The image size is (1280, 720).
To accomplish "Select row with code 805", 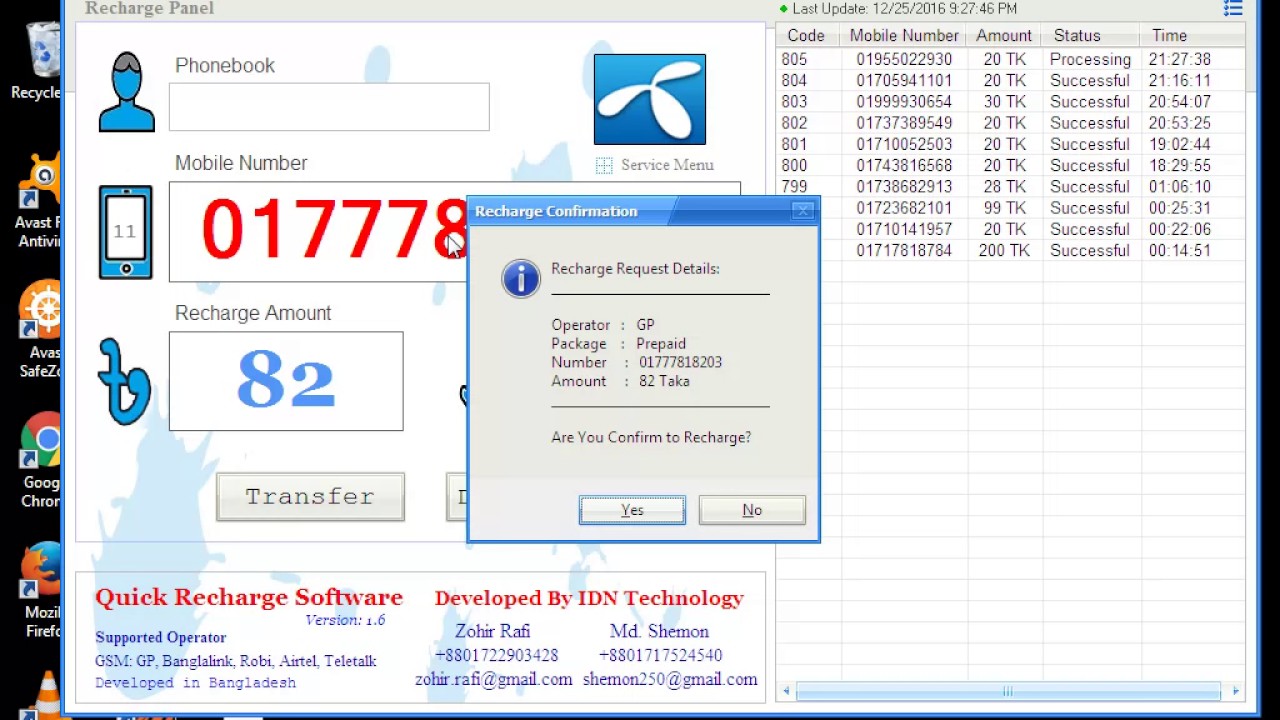I will pyautogui.click(x=1010, y=60).
